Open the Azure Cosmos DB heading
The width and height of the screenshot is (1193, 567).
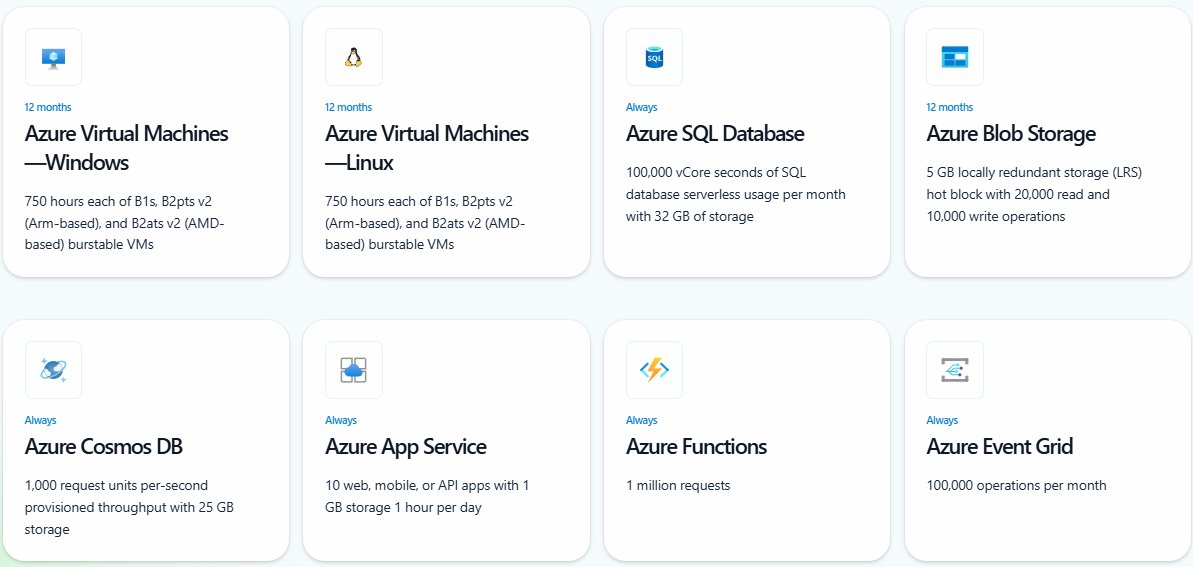pyautogui.click(x=103, y=447)
